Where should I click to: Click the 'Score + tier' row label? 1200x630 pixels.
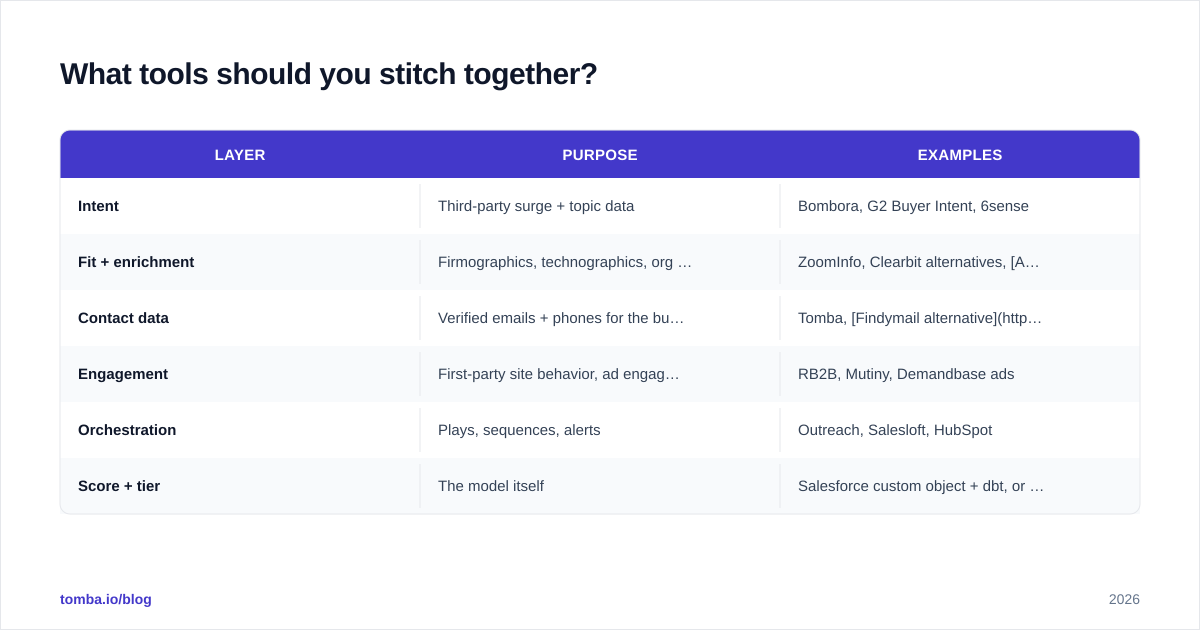(x=119, y=486)
